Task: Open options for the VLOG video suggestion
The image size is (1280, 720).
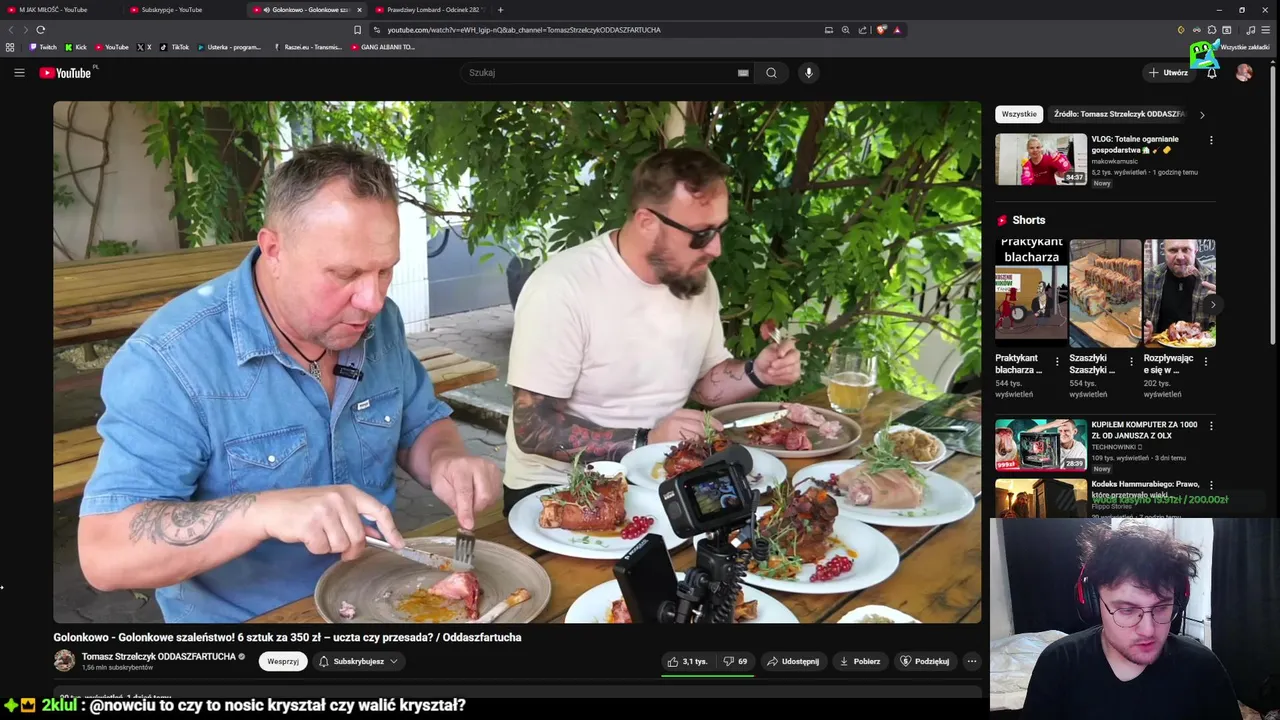Action: (x=1211, y=140)
